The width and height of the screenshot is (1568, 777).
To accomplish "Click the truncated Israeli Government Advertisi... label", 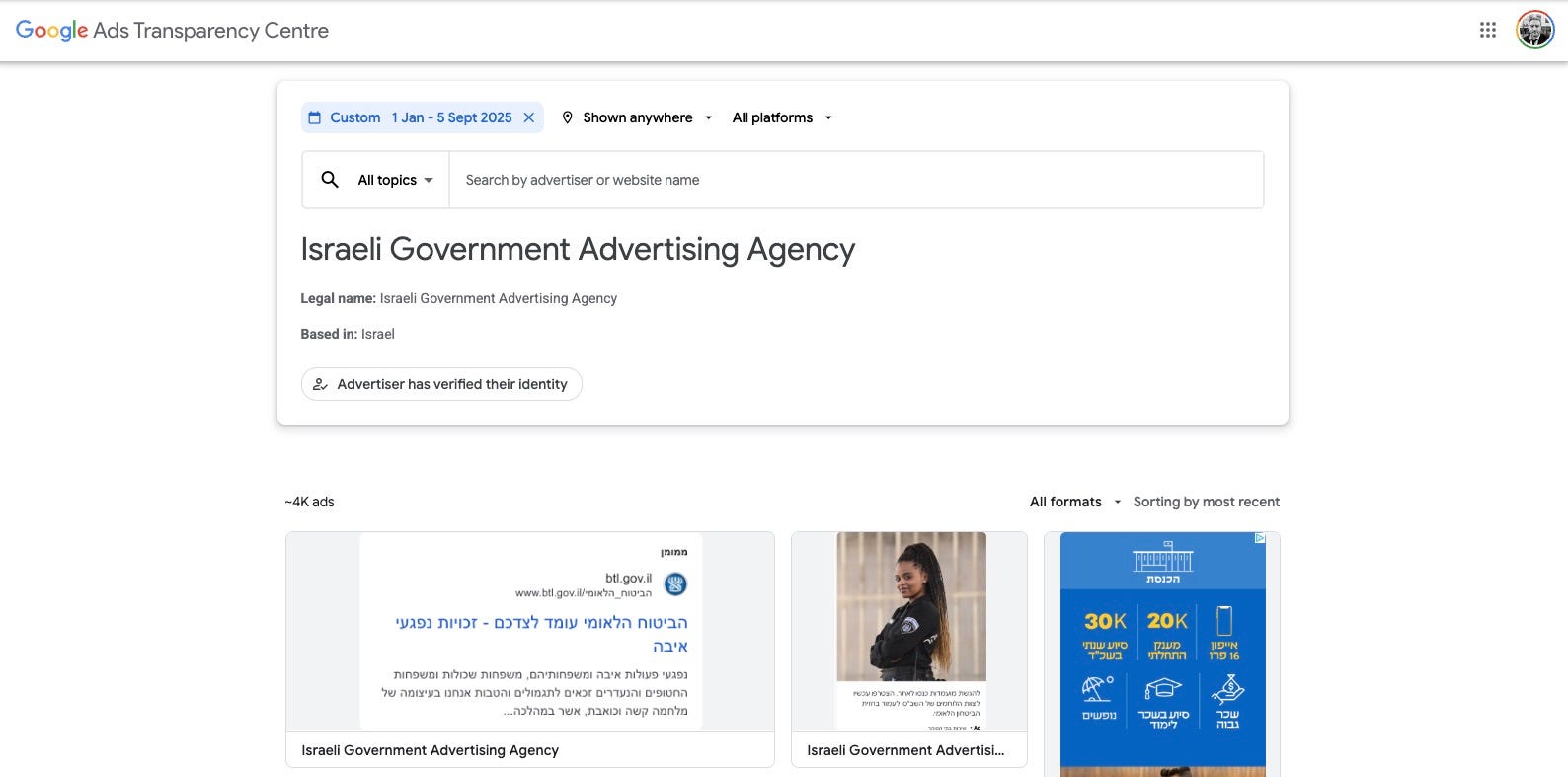I will 905,750.
